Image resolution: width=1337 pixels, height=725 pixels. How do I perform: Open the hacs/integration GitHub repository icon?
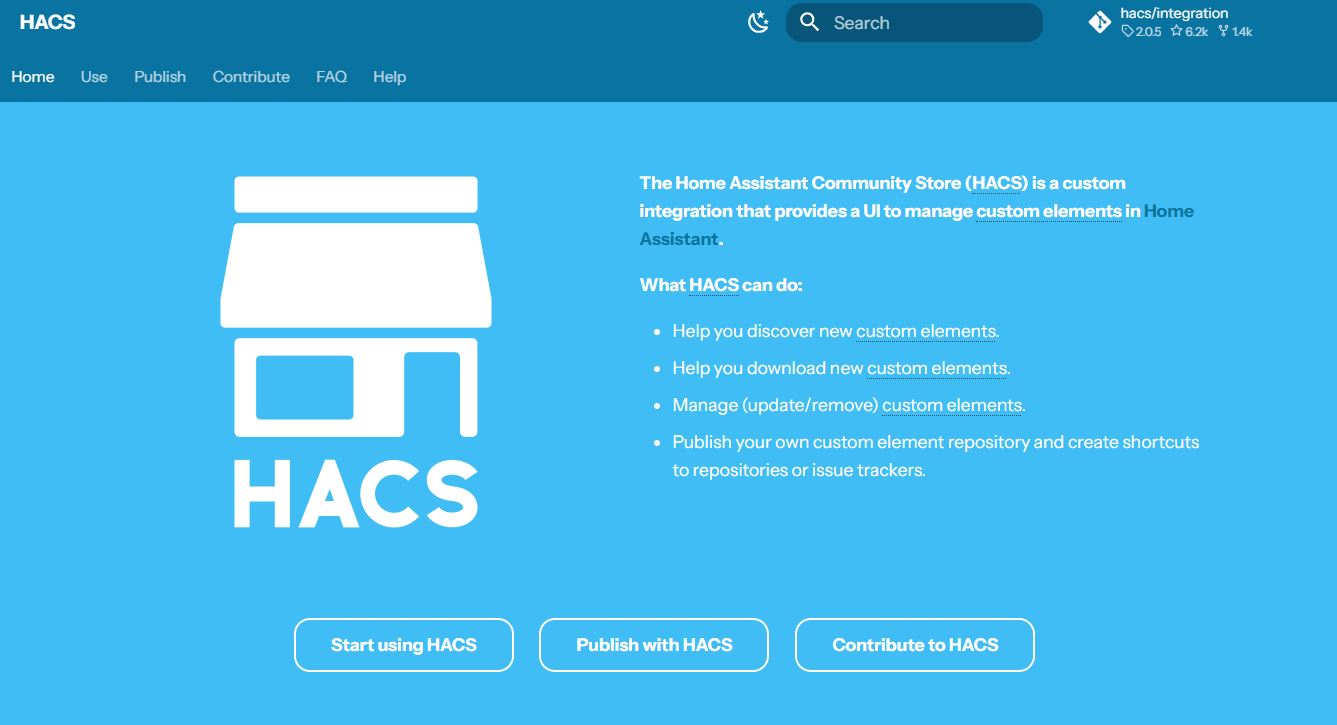tap(1099, 21)
